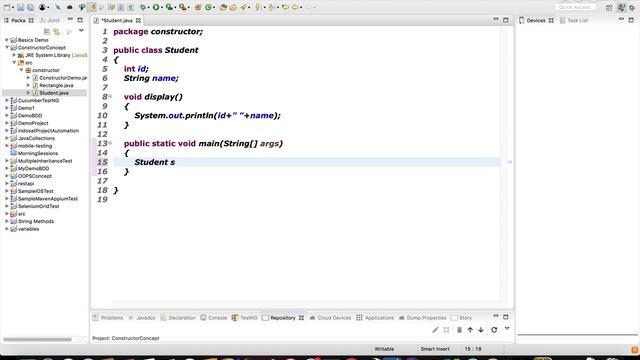Open the Console tab

point(214,318)
